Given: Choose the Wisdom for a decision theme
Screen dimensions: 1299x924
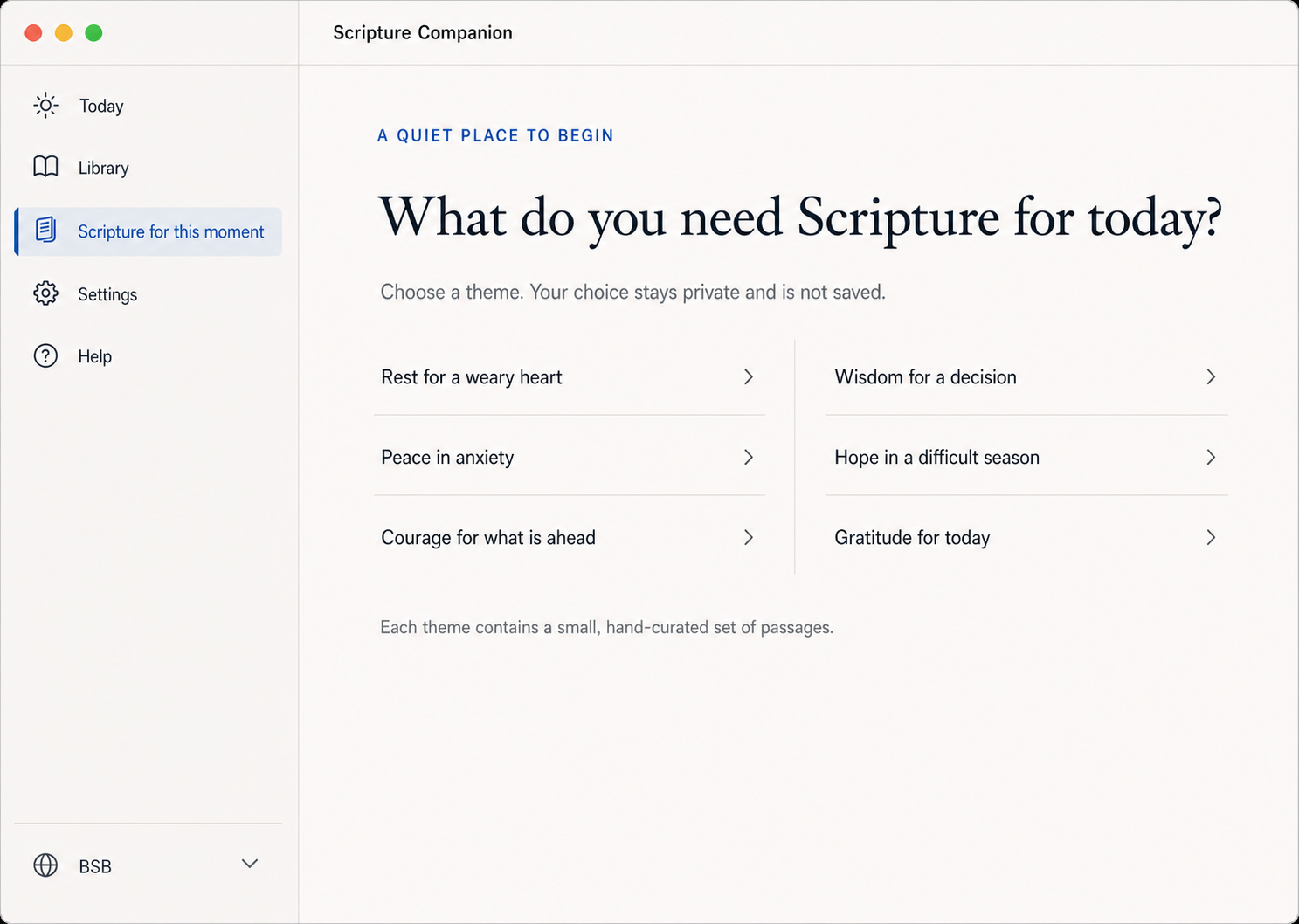Looking at the screenshot, I should (x=1026, y=377).
